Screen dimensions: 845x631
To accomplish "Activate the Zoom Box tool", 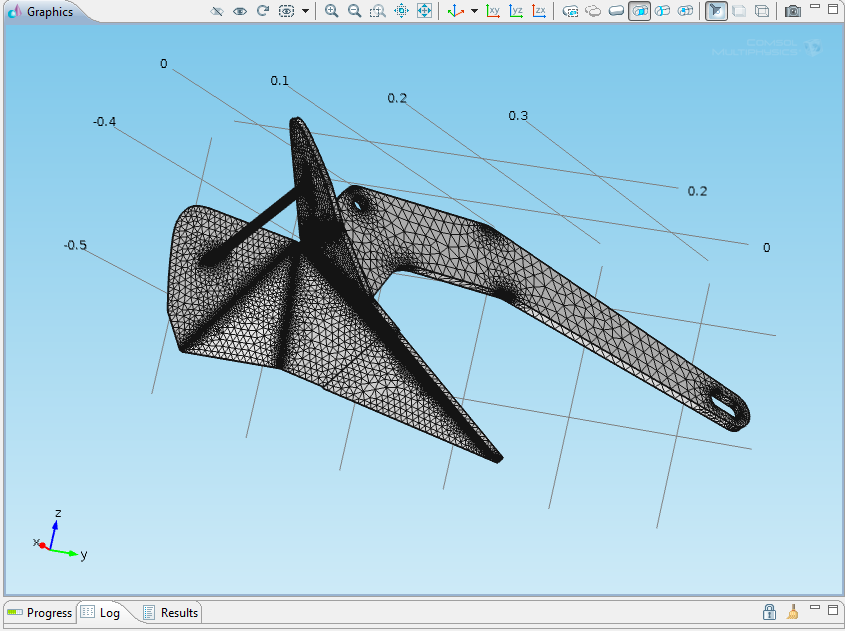I will (x=378, y=11).
